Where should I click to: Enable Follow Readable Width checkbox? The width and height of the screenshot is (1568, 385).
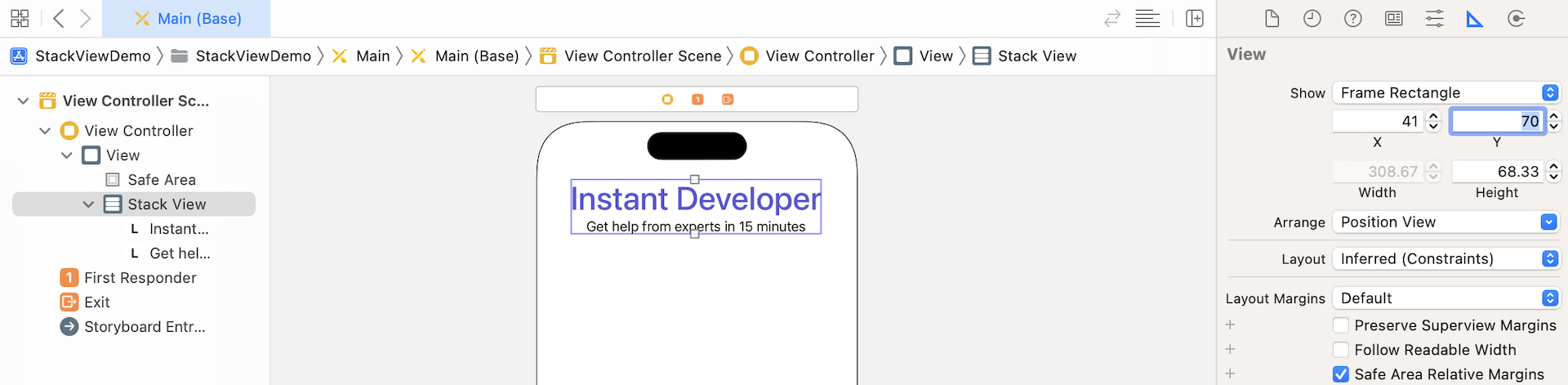[x=1341, y=350]
